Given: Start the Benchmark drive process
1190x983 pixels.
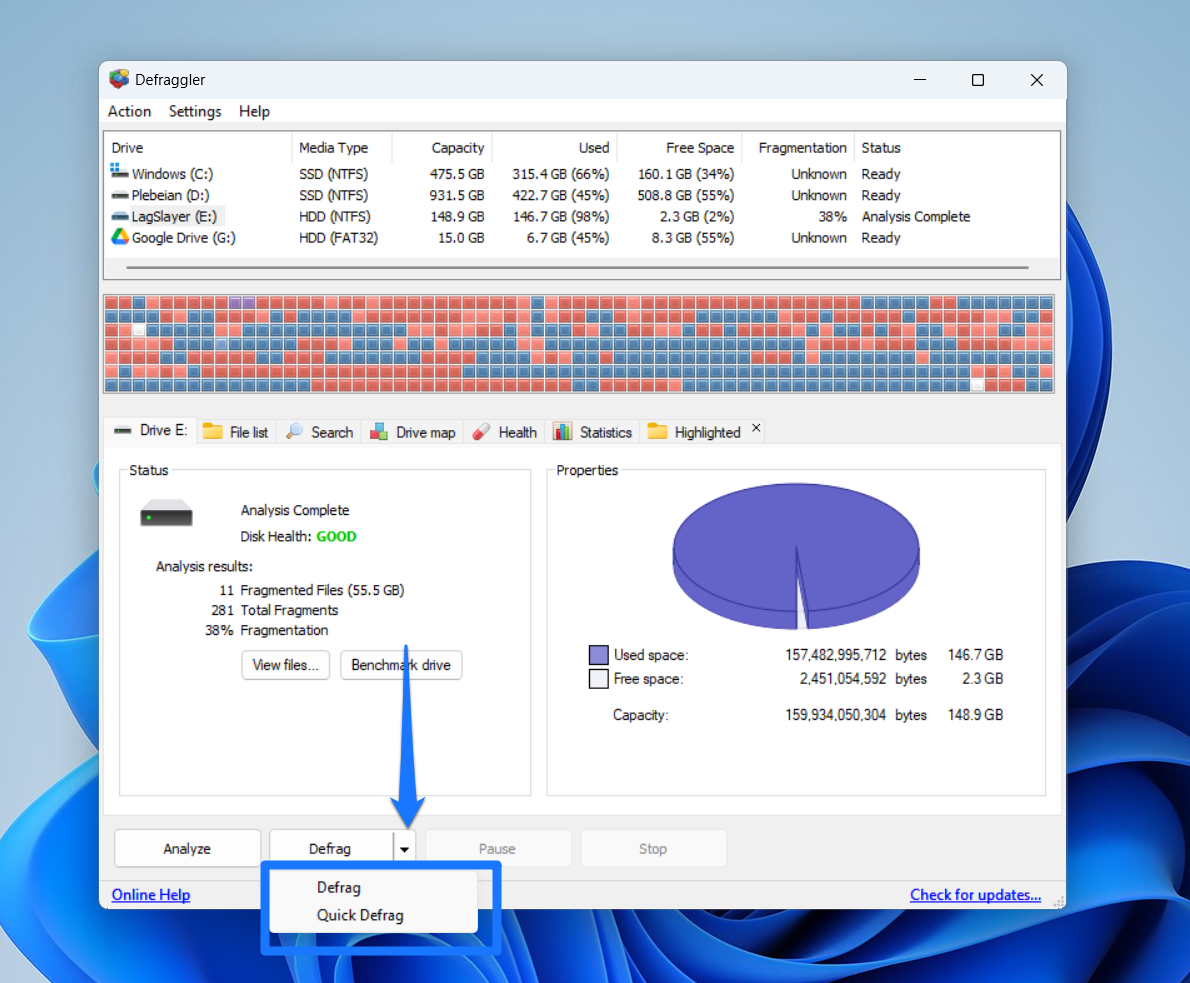Looking at the screenshot, I should click(x=401, y=665).
